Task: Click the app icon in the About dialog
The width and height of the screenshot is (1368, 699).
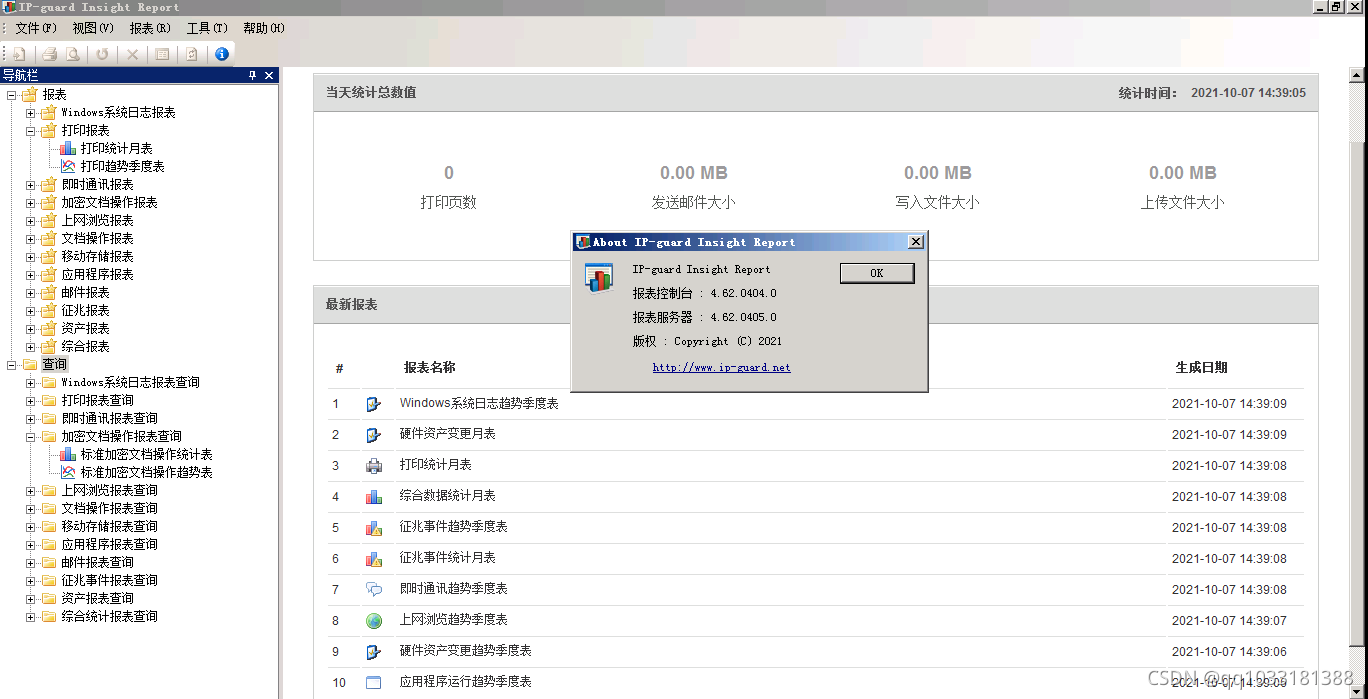Action: tap(599, 278)
